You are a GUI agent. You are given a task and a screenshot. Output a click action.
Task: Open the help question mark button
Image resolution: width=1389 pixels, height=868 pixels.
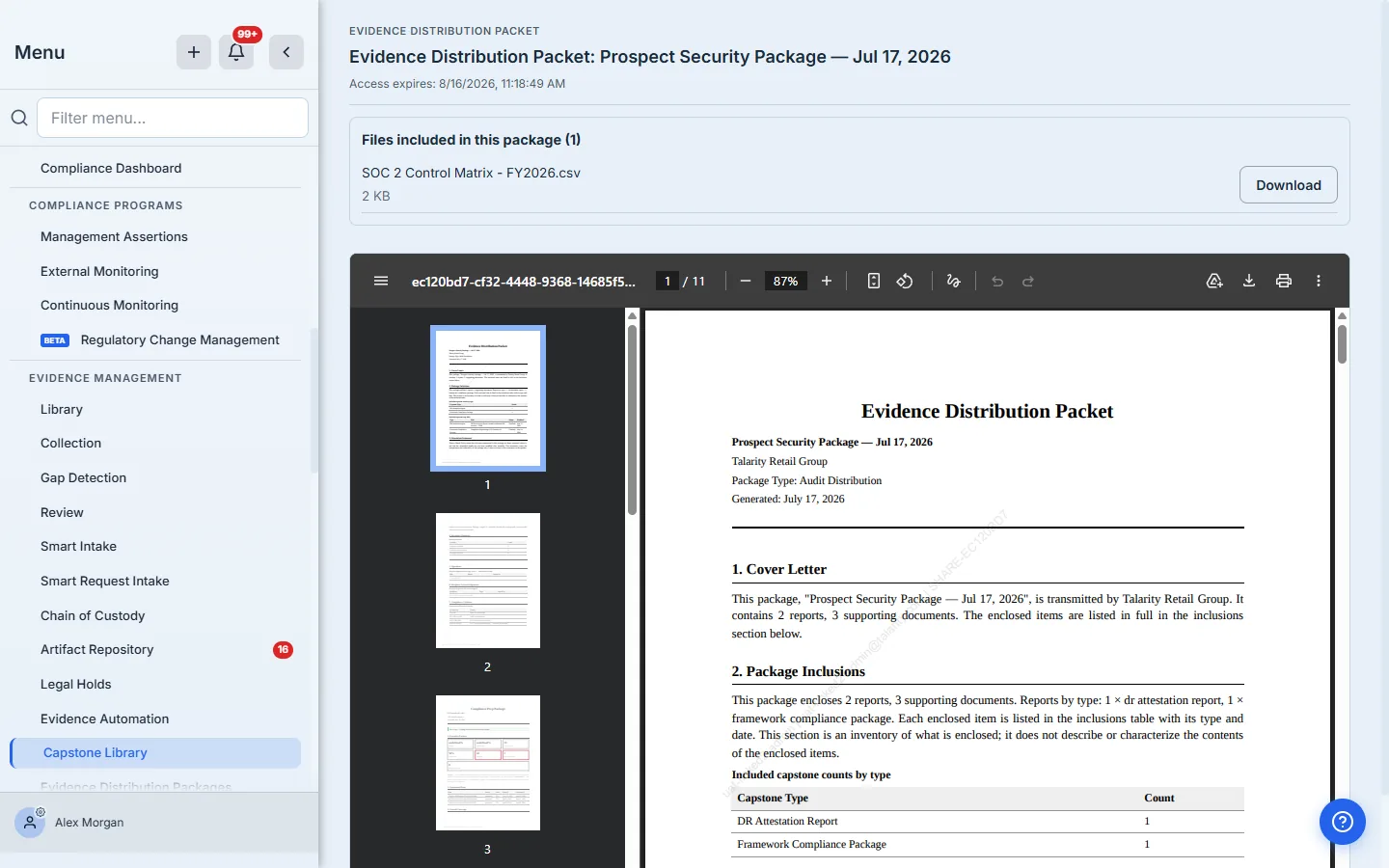[x=1343, y=822]
